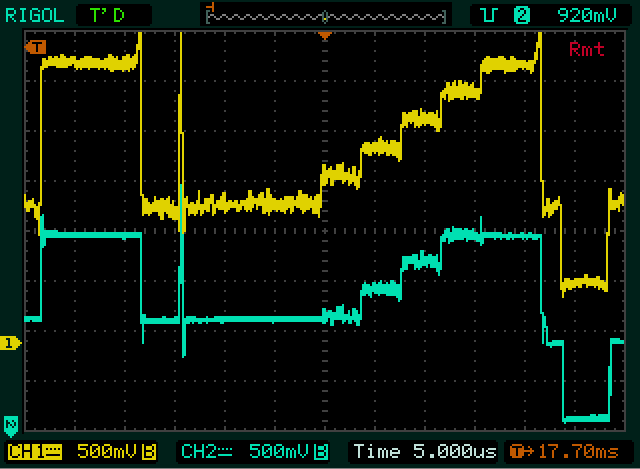Image resolution: width=640 pixels, height=469 pixels.
Task: Select the yellow channel 1 ground marker
Action: (11, 343)
